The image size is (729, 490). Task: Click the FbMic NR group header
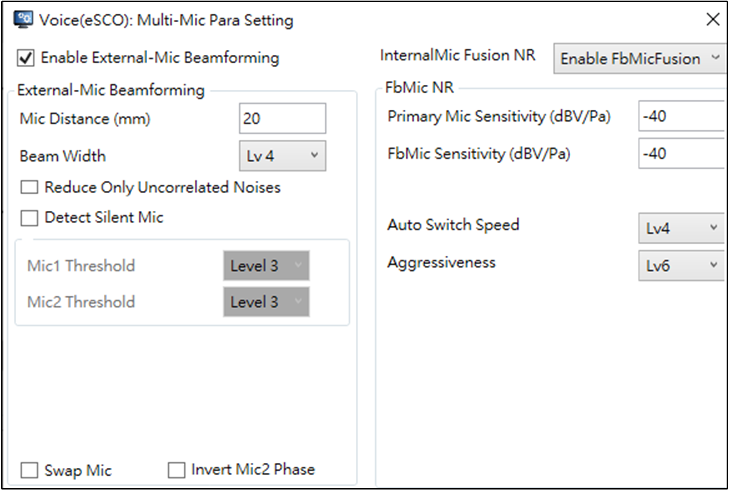(x=419, y=87)
